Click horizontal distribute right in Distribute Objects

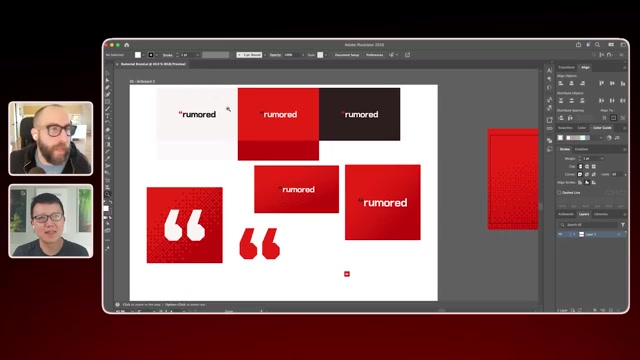click(623, 100)
